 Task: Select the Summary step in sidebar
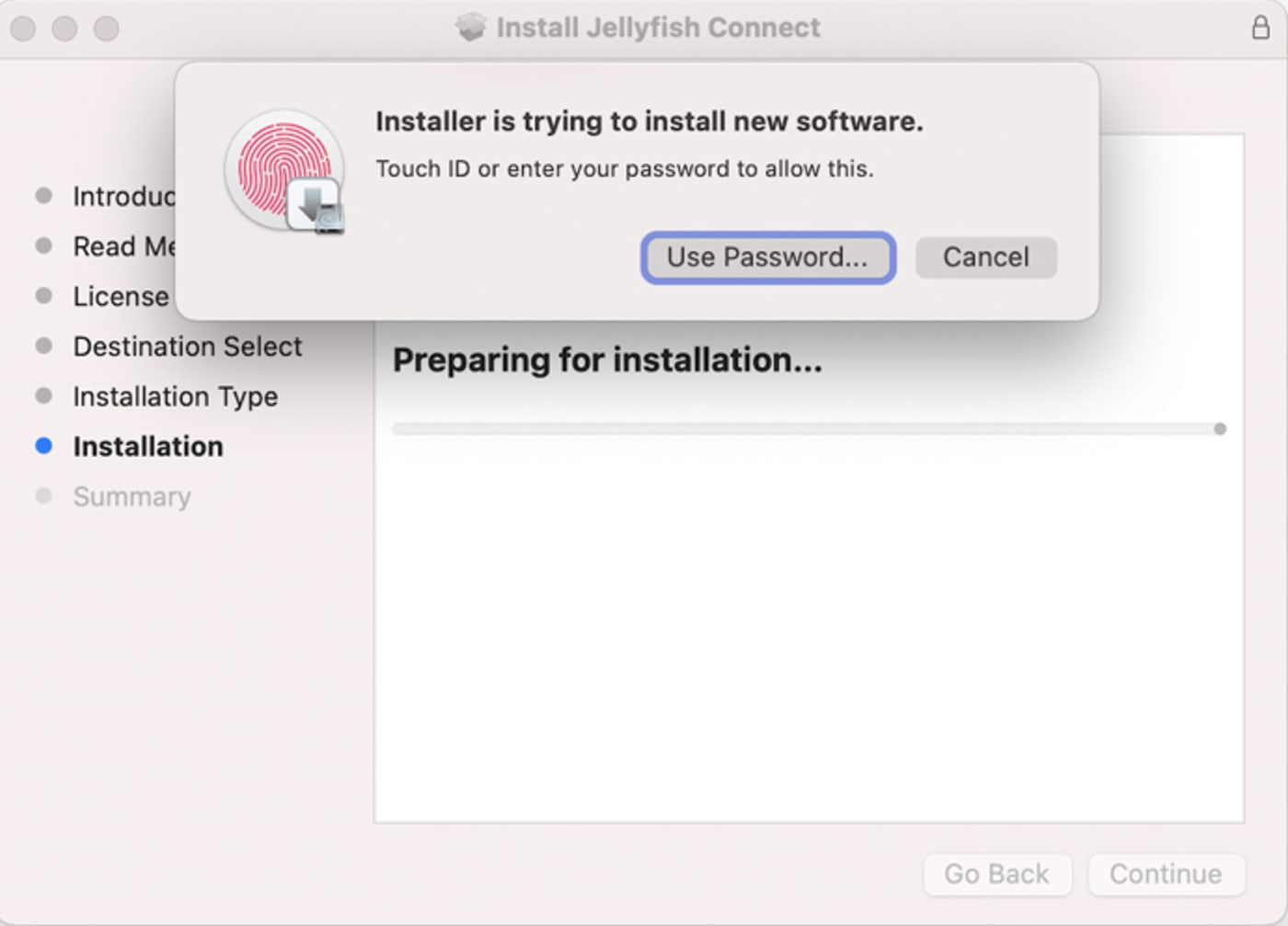(x=132, y=497)
